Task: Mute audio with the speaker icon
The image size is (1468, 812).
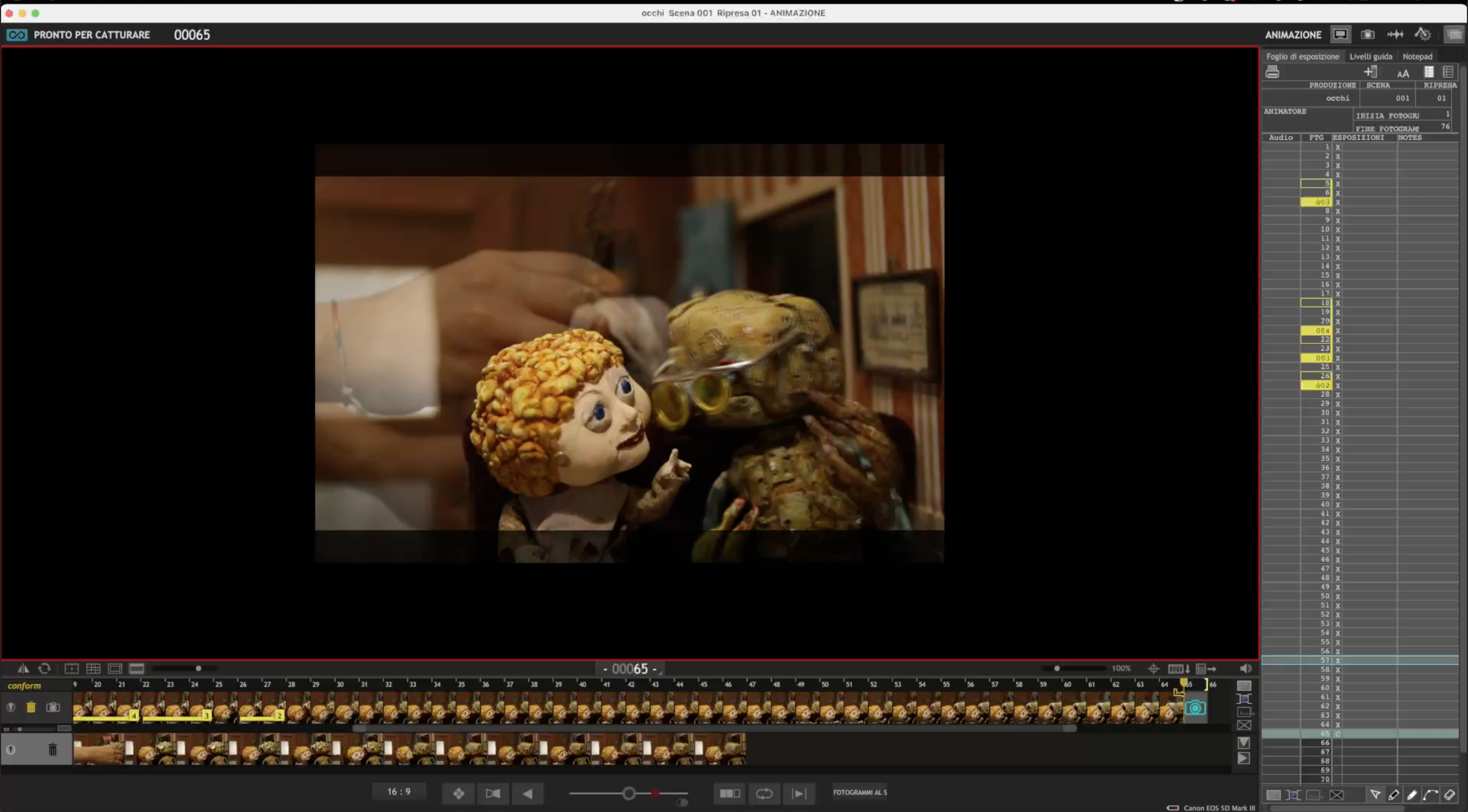Action: click(x=1245, y=668)
